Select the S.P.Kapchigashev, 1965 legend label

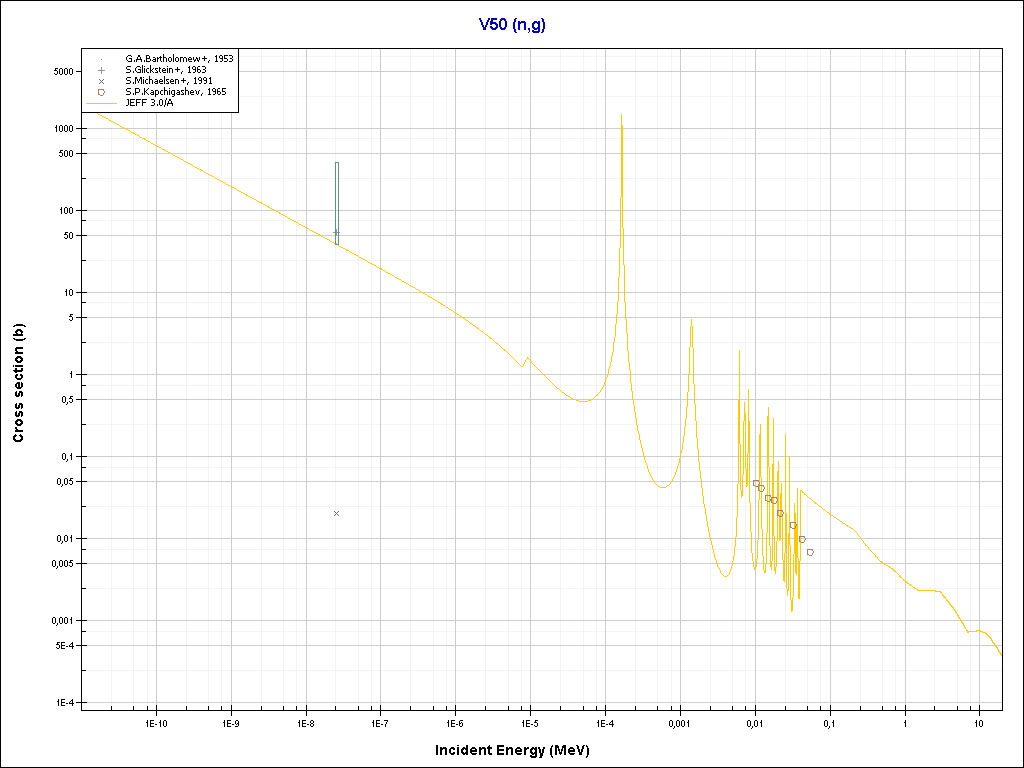point(175,92)
